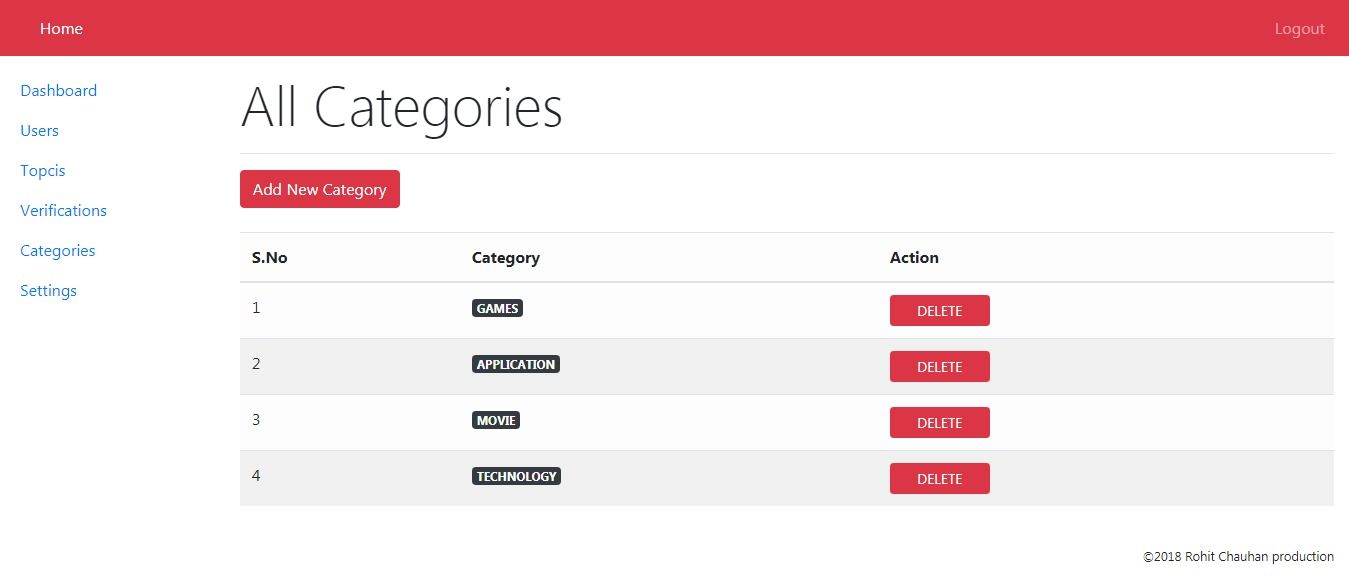1349x581 pixels.
Task: Open the Dashboard sidebar link
Action: (x=58, y=90)
